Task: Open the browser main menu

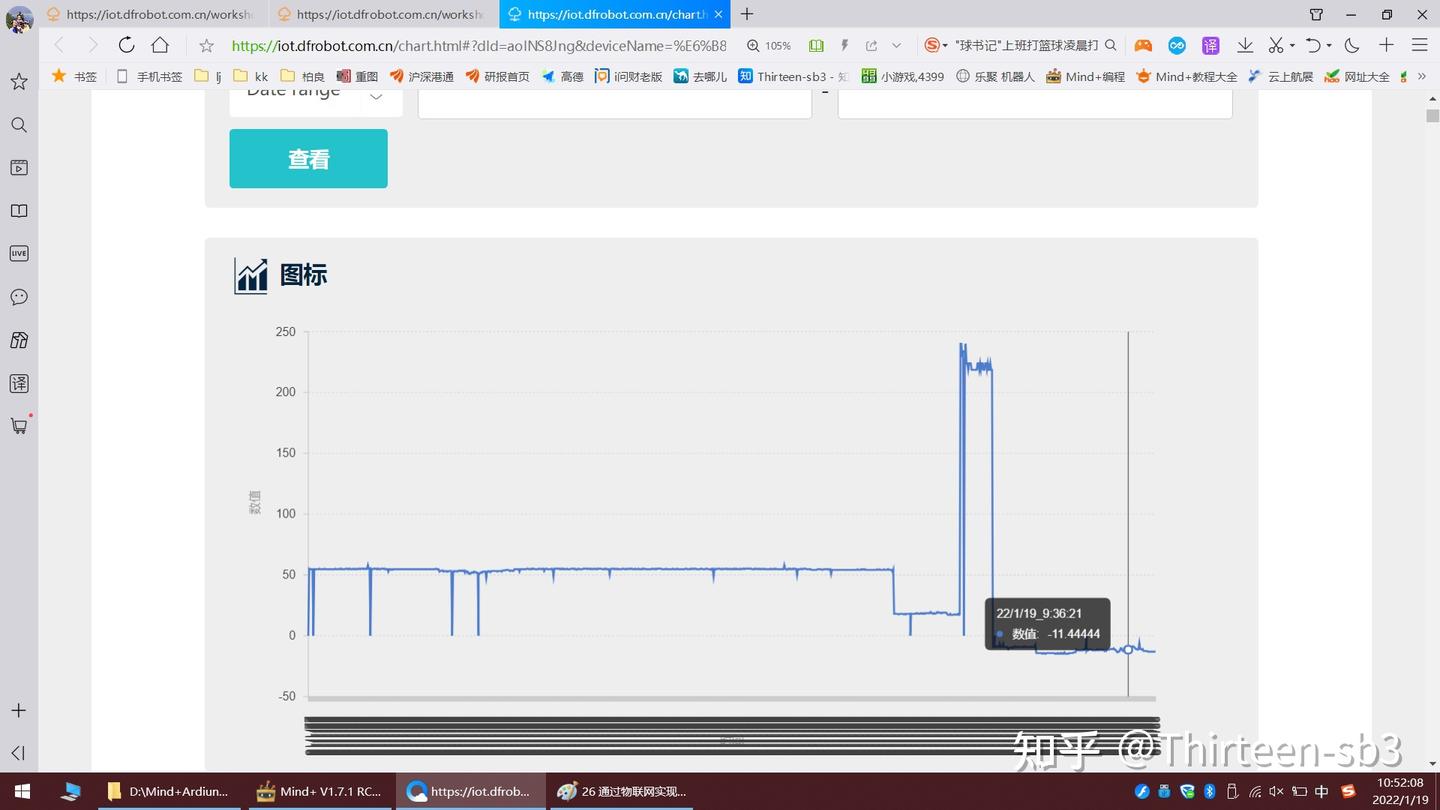Action: 1419,45
